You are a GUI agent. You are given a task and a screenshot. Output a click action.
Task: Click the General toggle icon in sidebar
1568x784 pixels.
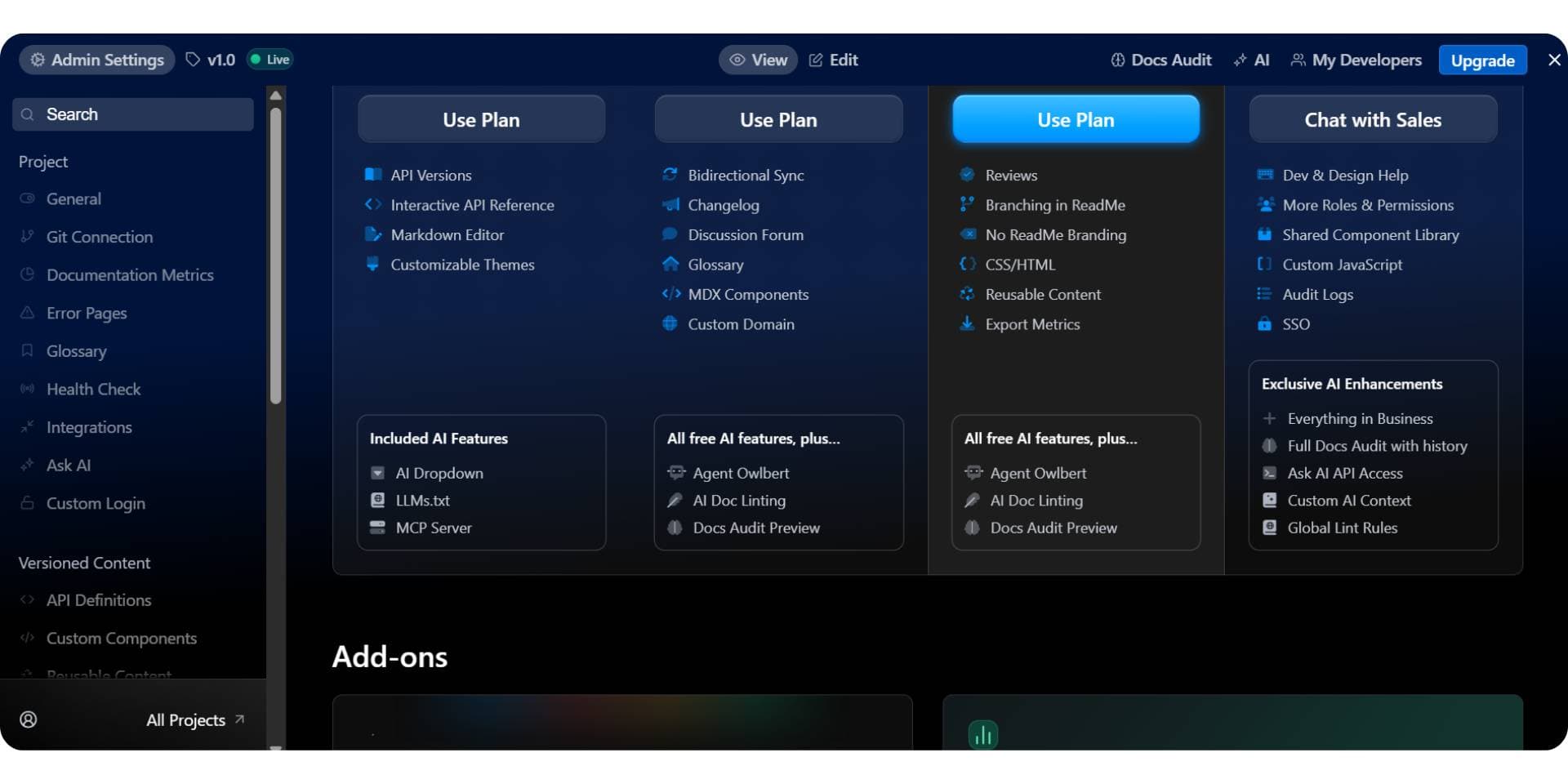[27, 198]
